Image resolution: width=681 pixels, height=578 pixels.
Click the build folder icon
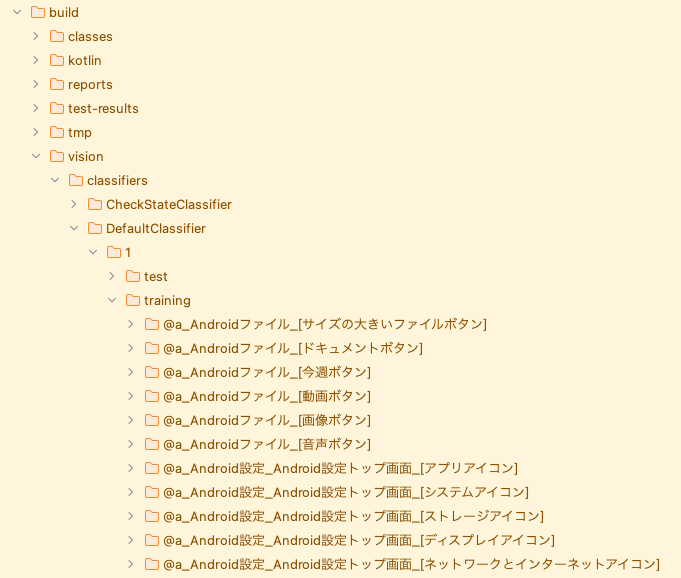pos(38,12)
